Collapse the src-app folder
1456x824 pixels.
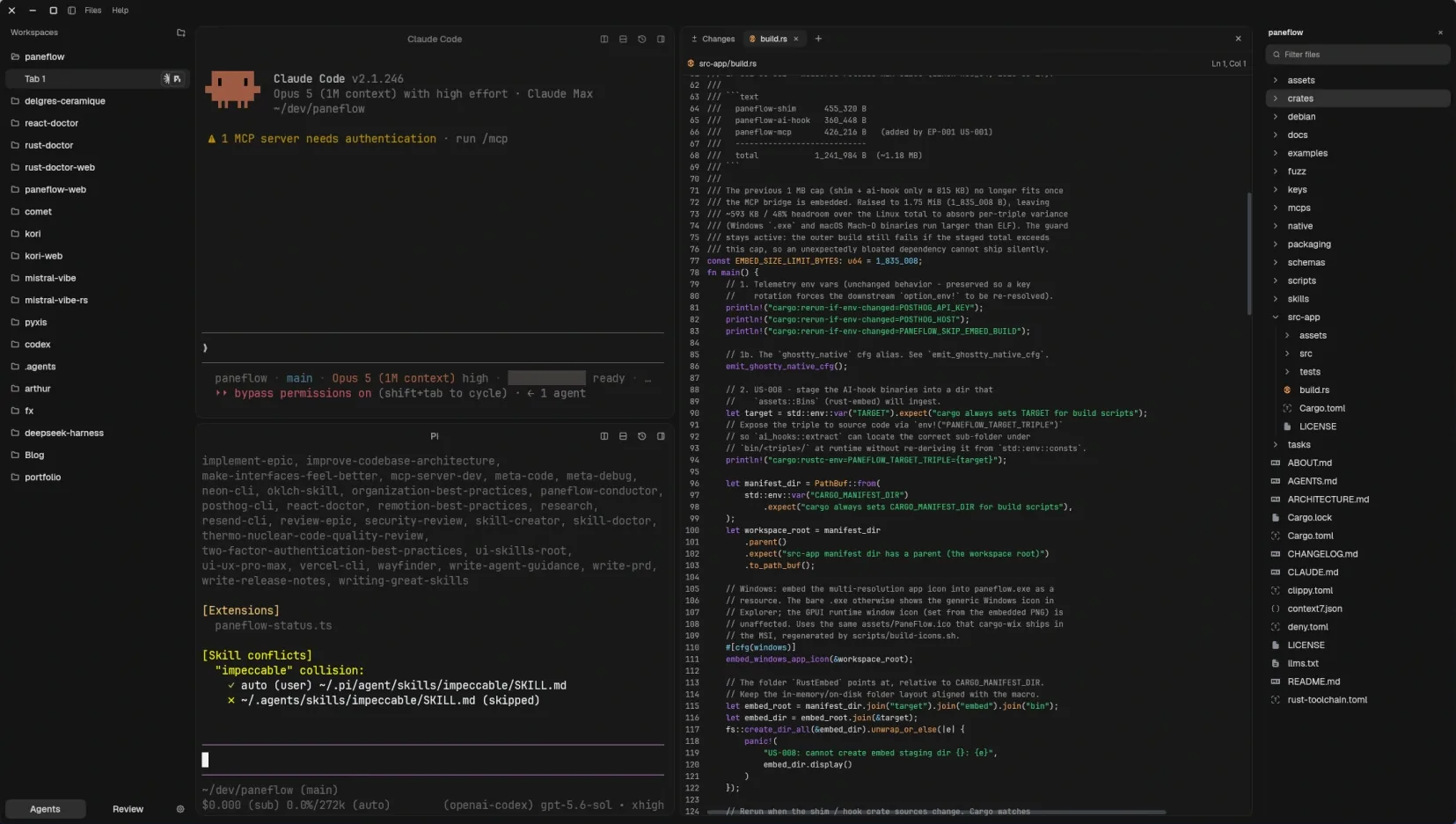click(x=1276, y=317)
